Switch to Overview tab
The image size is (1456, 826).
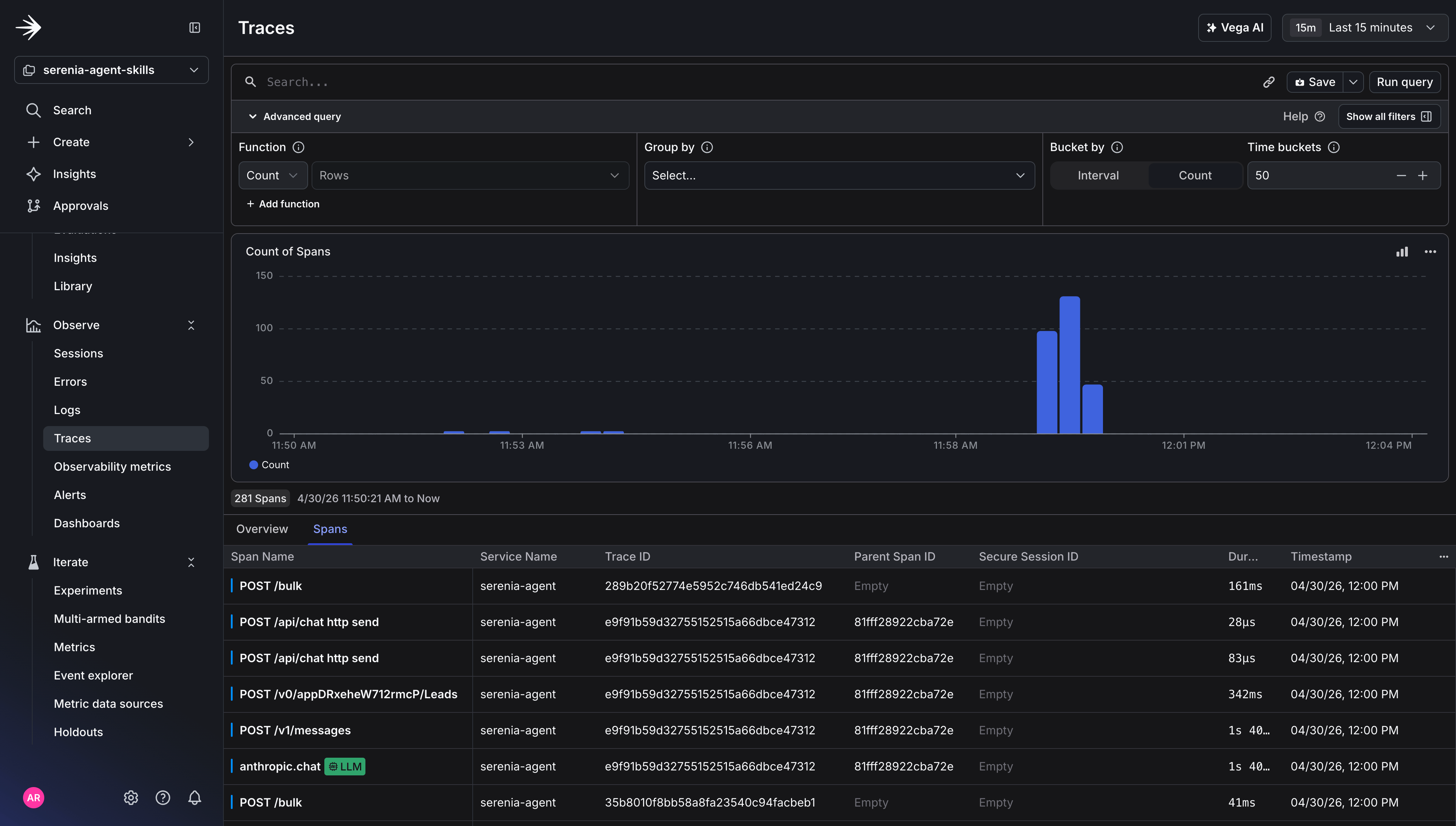click(x=262, y=529)
